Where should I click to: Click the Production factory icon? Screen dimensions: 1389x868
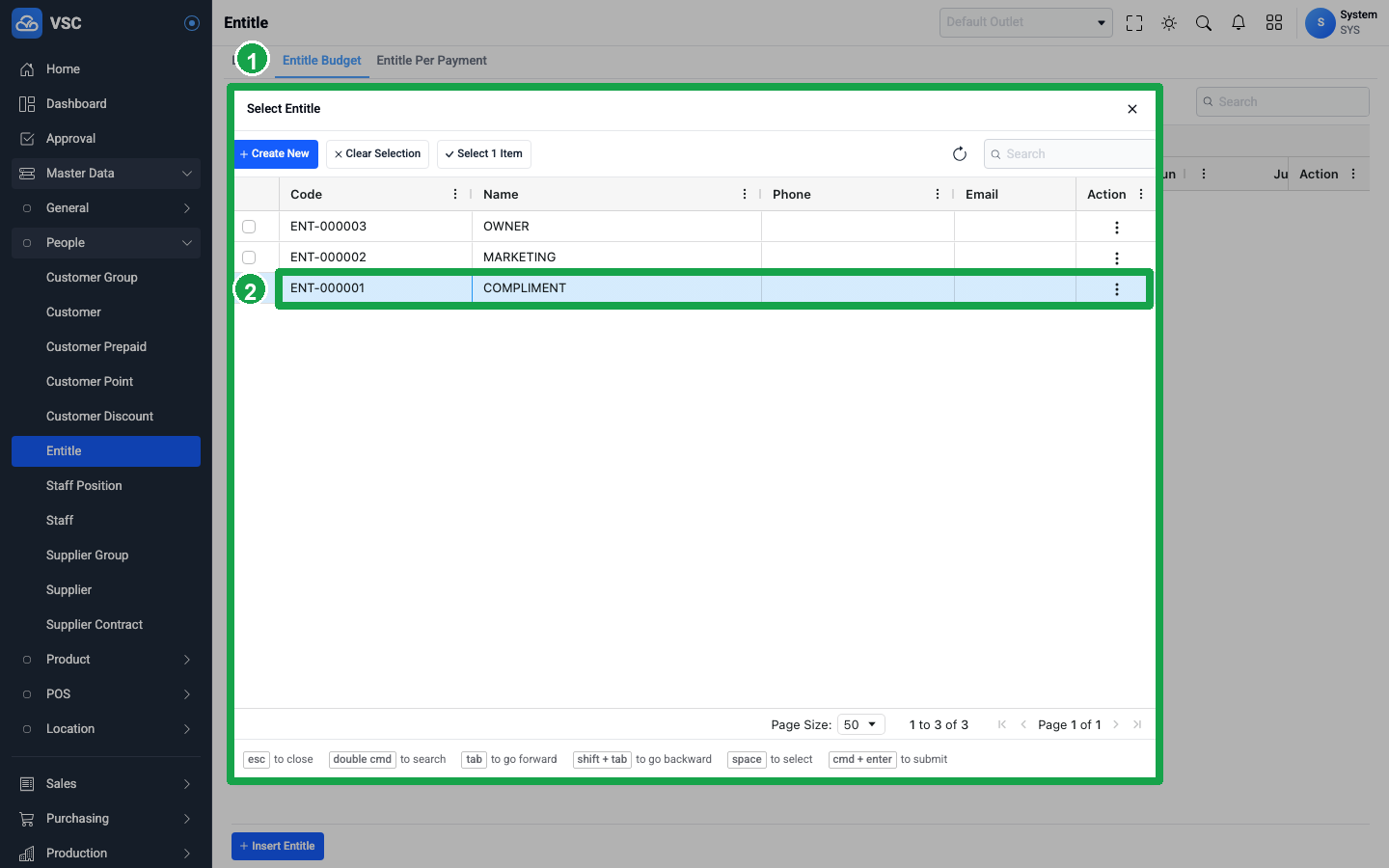pyautogui.click(x=27, y=854)
